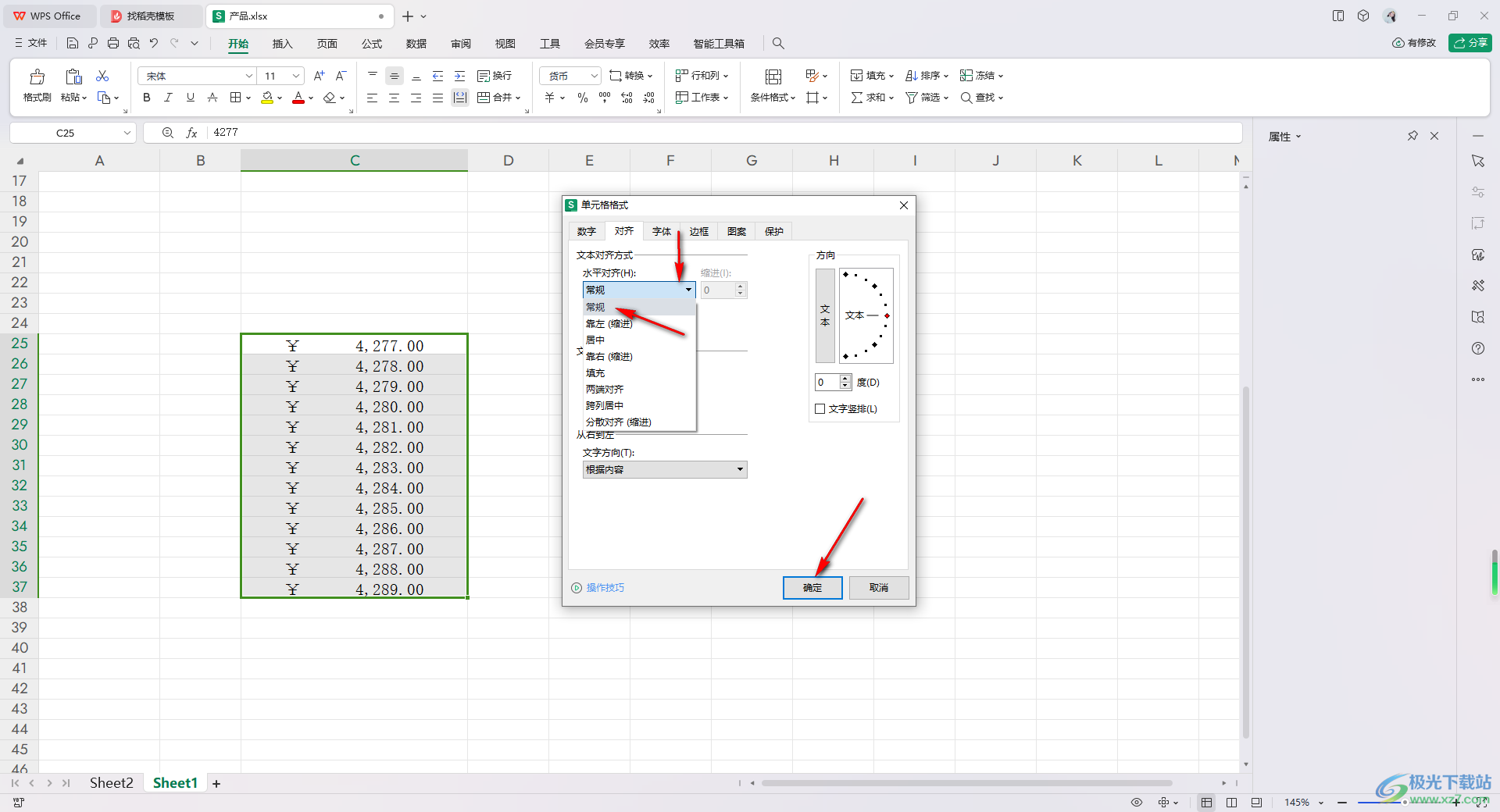Image resolution: width=1500 pixels, height=812 pixels.
Task: Open the File menu button
Action: coord(31,44)
